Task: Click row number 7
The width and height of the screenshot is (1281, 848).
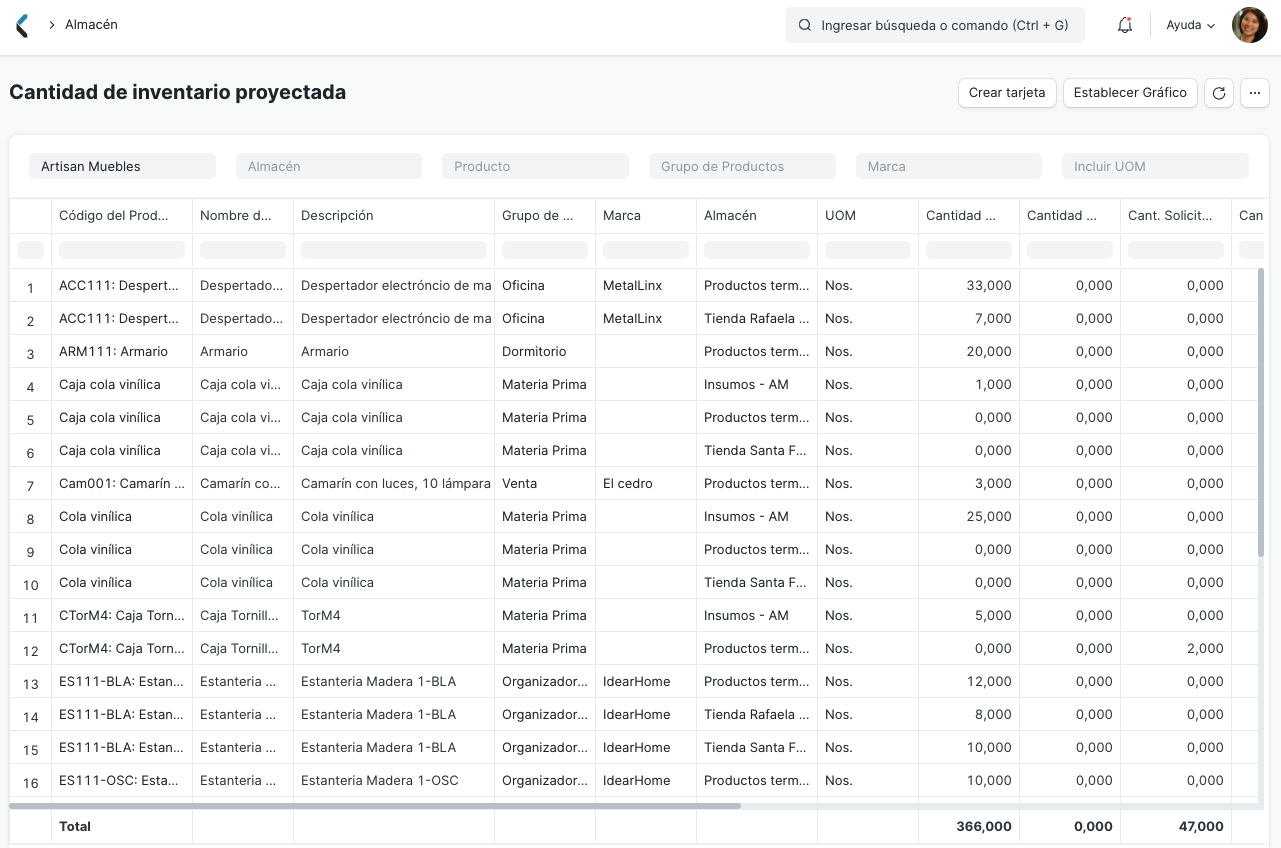Action: click(31, 485)
